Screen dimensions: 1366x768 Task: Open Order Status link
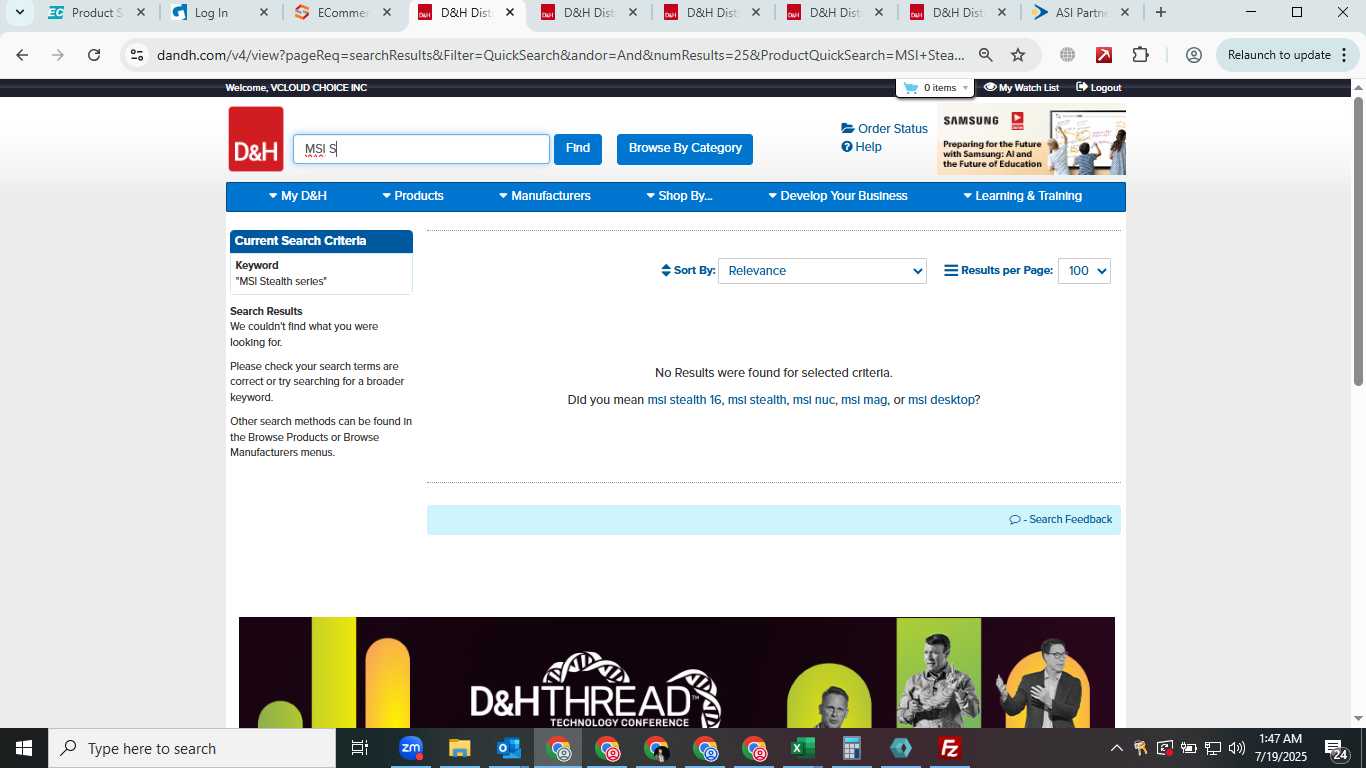pos(885,129)
